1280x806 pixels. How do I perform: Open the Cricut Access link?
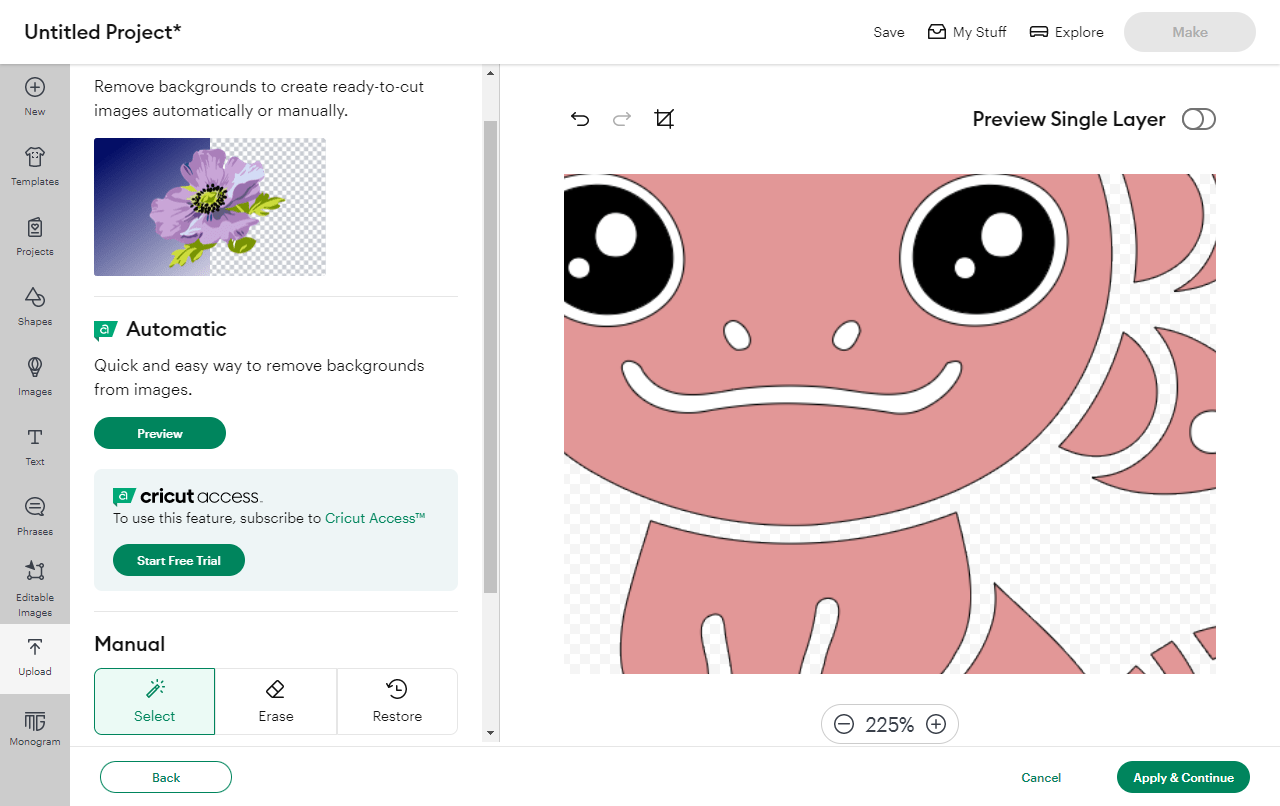click(x=373, y=518)
